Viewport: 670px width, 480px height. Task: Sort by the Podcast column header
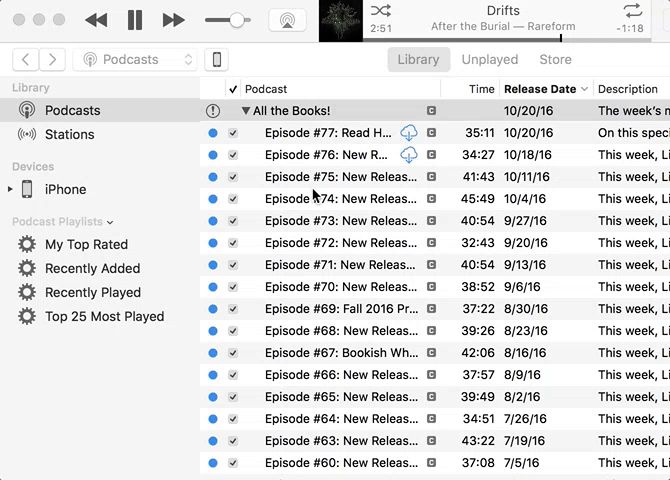click(x=341, y=89)
